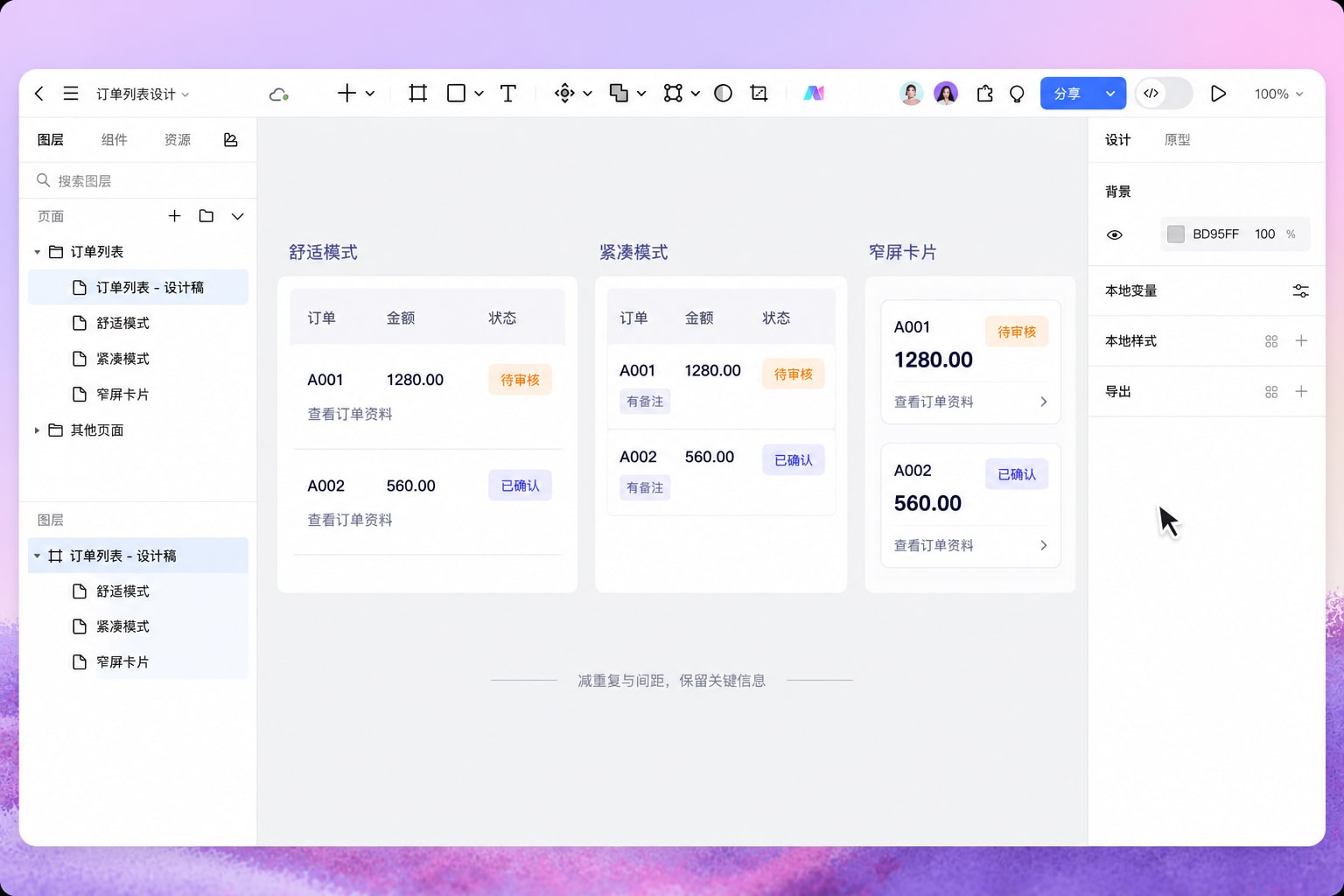This screenshot has width=1344, height=896.
Task: Click the cloud sync status icon
Action: tap(279, 94)
